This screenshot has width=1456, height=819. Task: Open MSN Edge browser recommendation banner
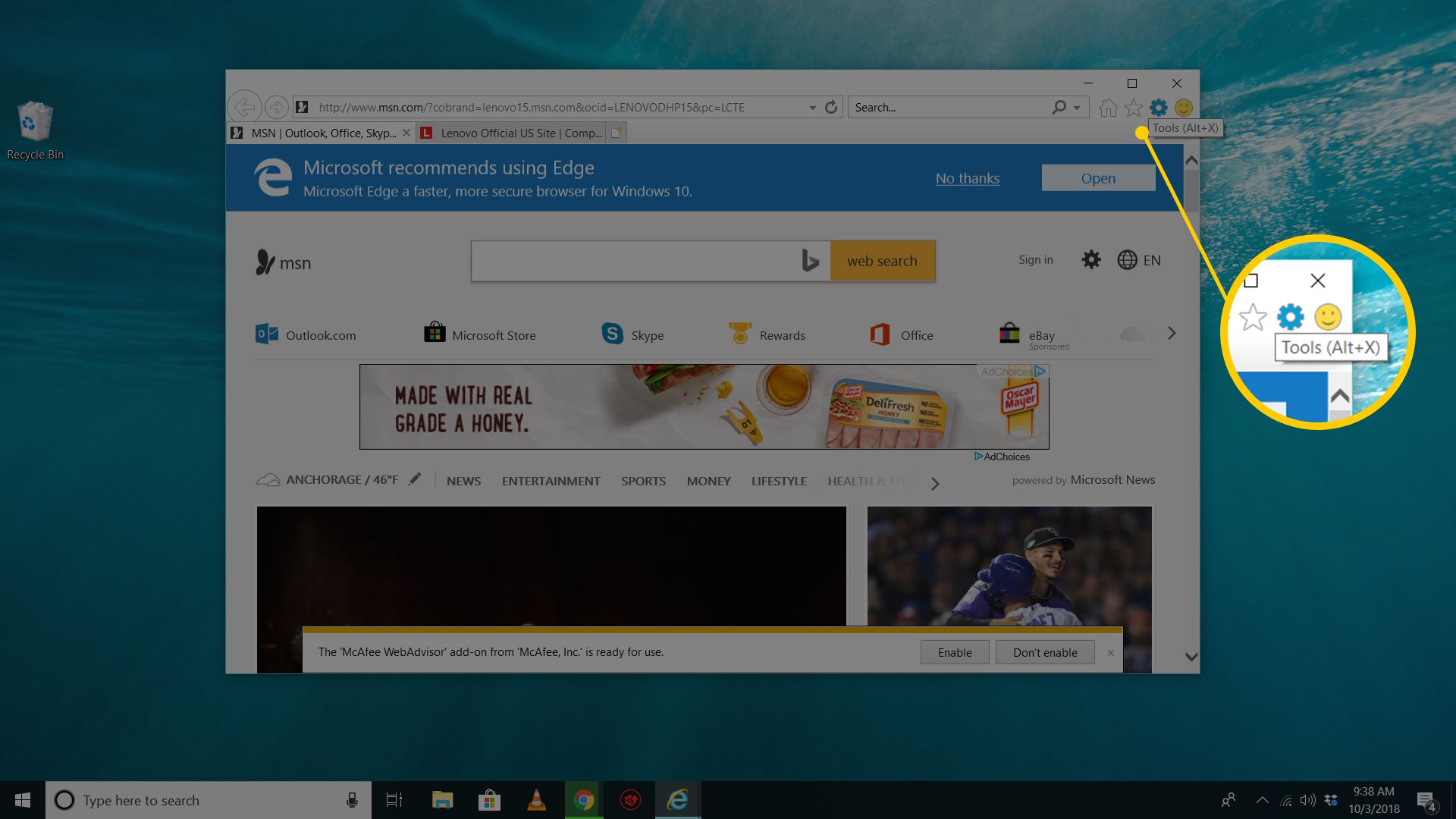pos(1098,177)
